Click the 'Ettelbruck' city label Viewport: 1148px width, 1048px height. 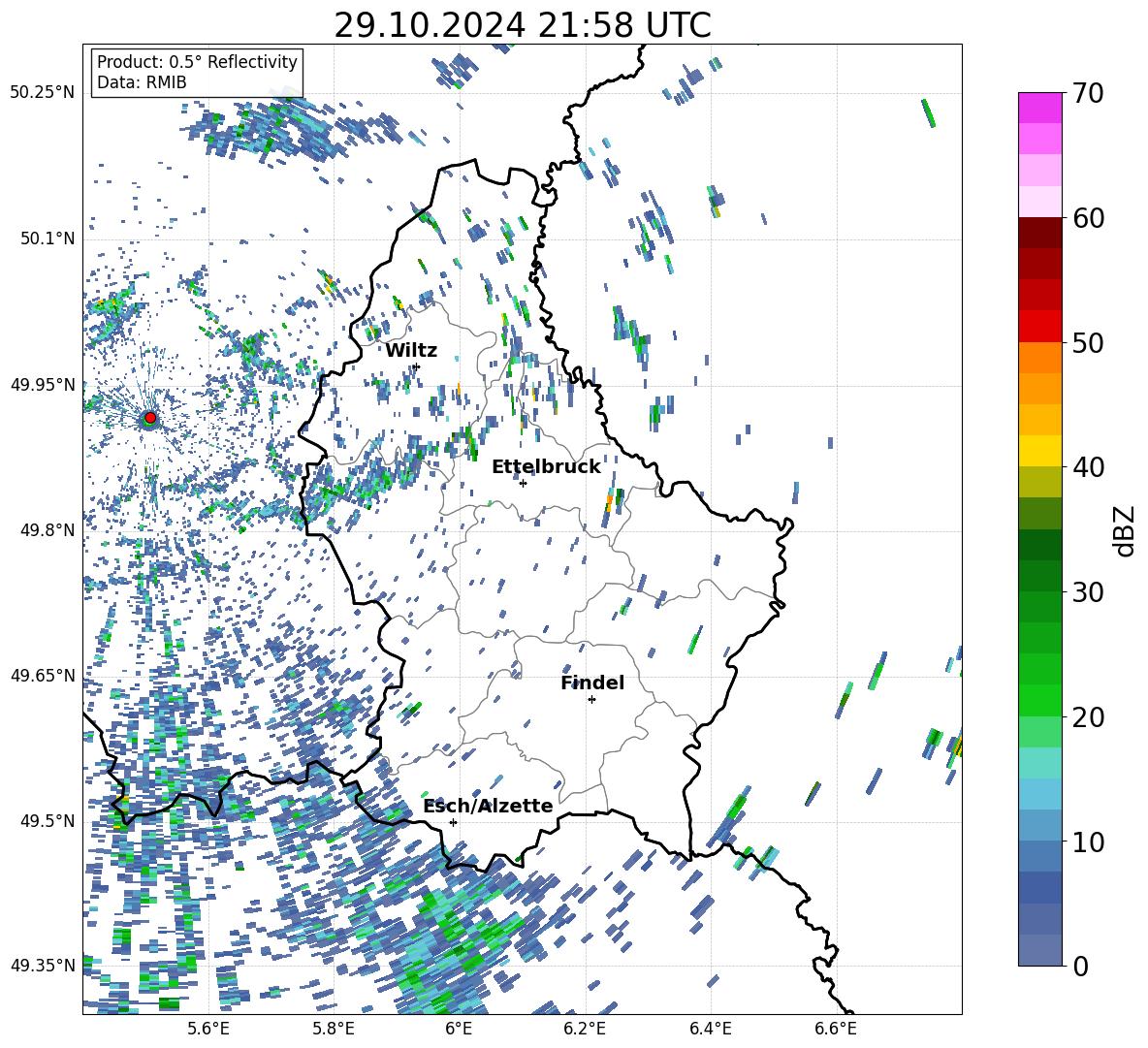[546, 467]
